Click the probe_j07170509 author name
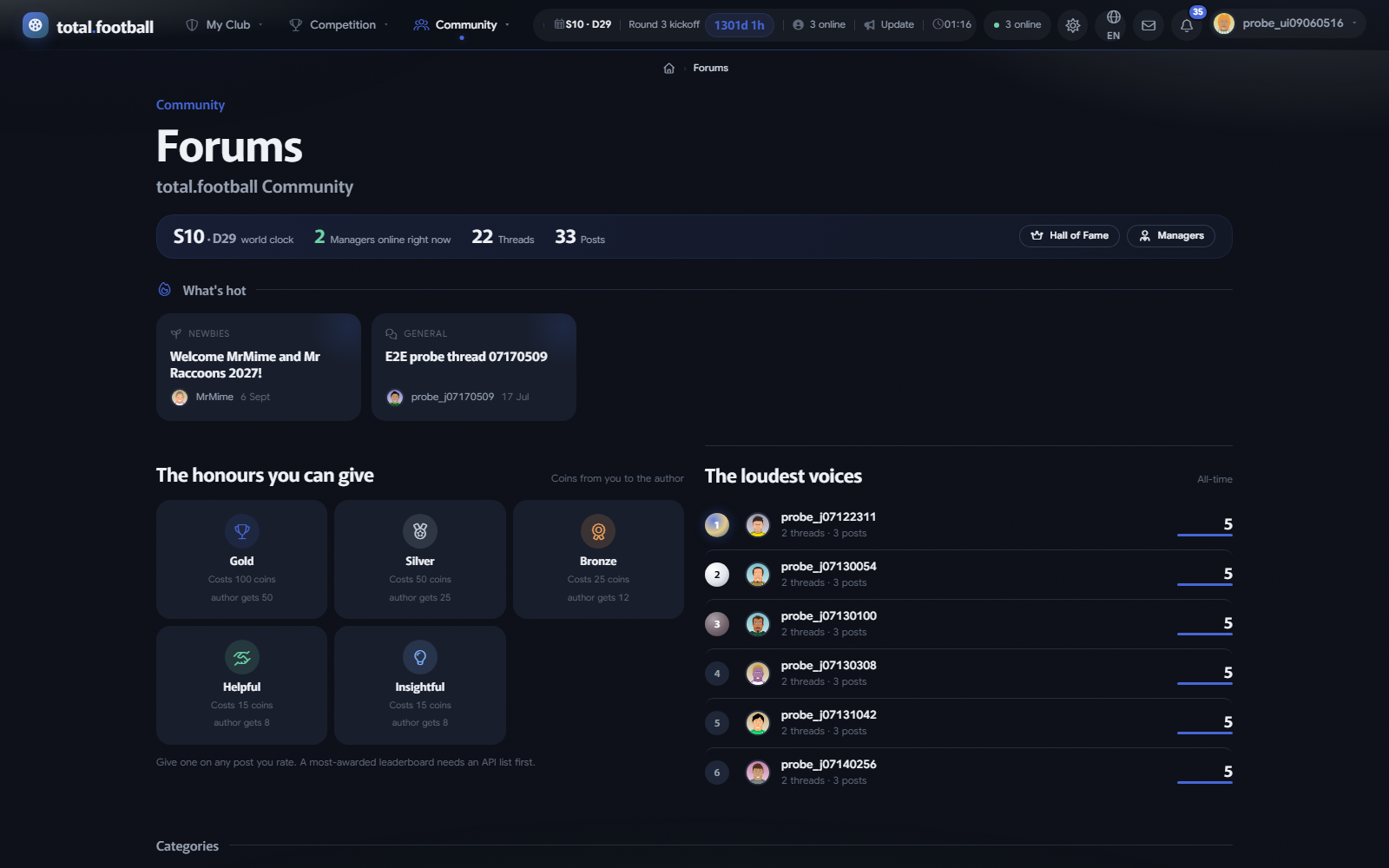The height and width of the screenshot is (868, 1389). click(452, 397)
